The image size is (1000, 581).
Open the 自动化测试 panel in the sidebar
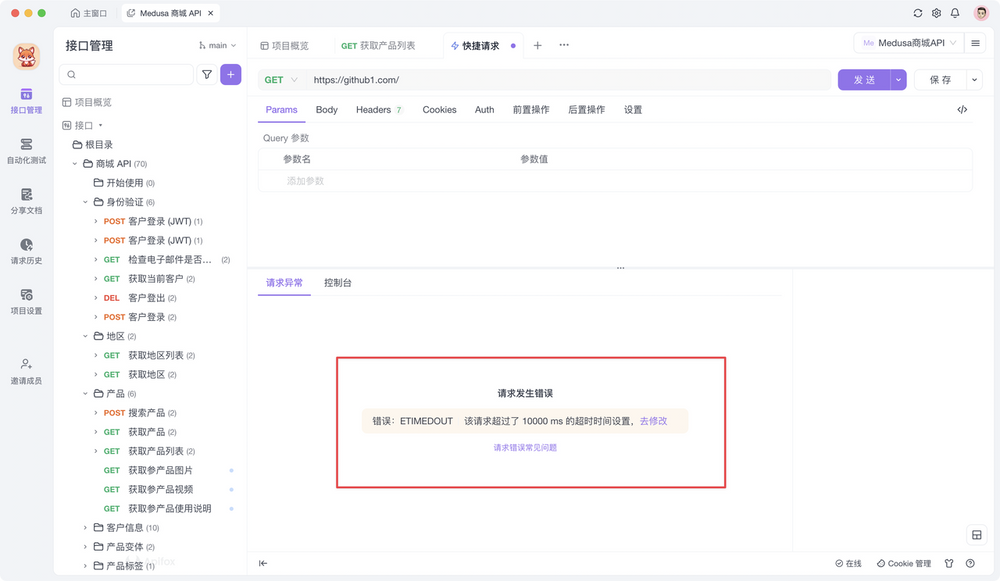(x=27, y=150)
